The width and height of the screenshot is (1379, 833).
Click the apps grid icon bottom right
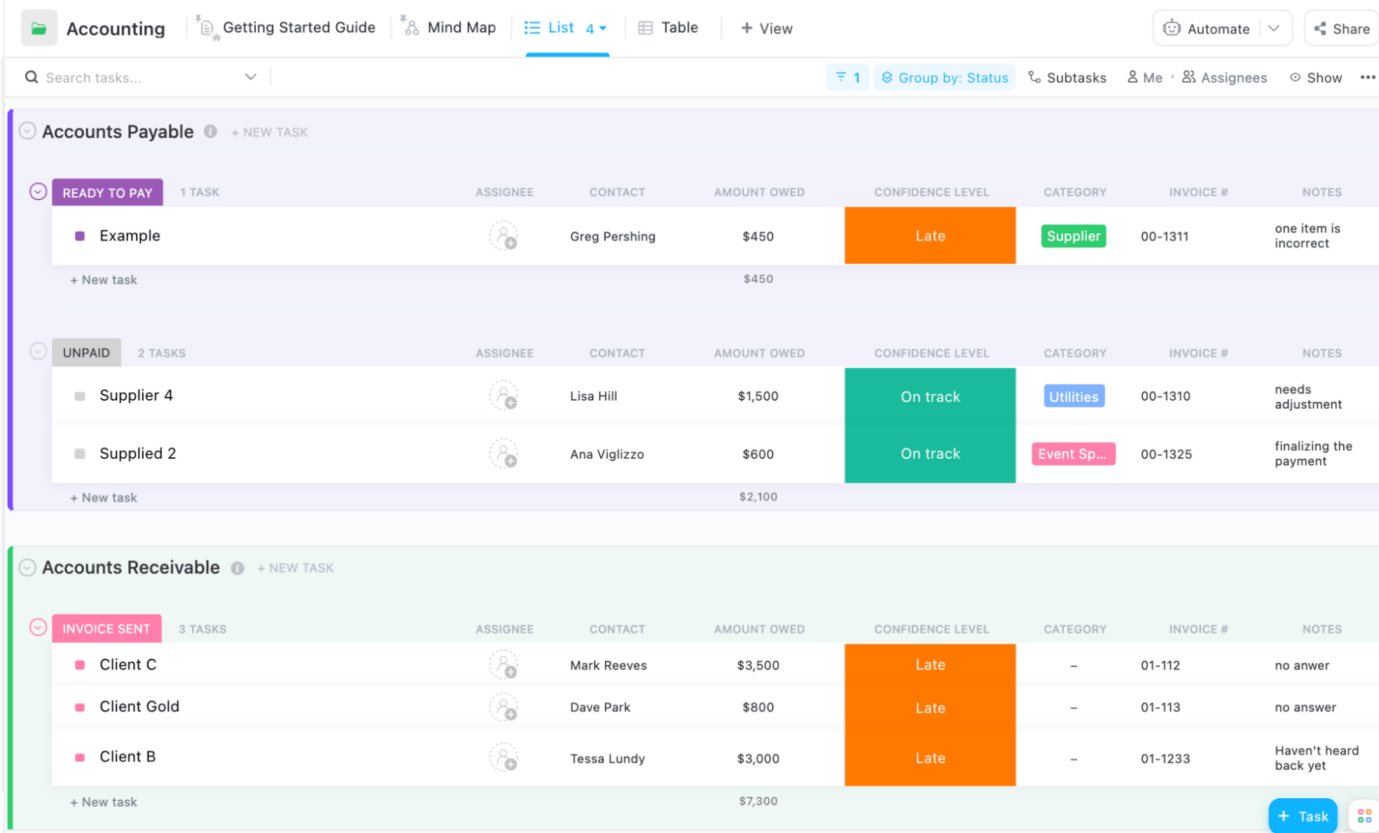[x=1364, y=816]
